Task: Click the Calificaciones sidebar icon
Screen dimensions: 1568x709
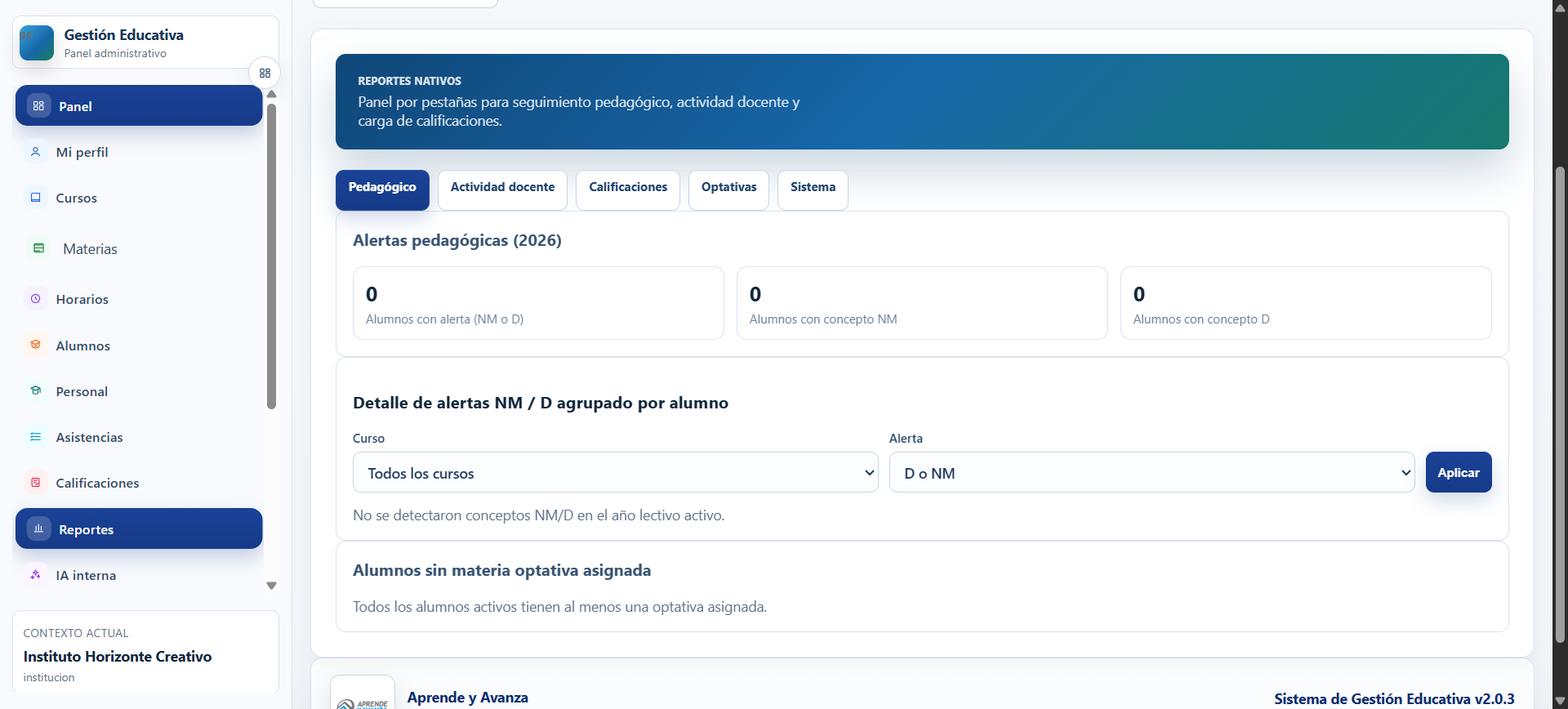Action: coord(36,483)
